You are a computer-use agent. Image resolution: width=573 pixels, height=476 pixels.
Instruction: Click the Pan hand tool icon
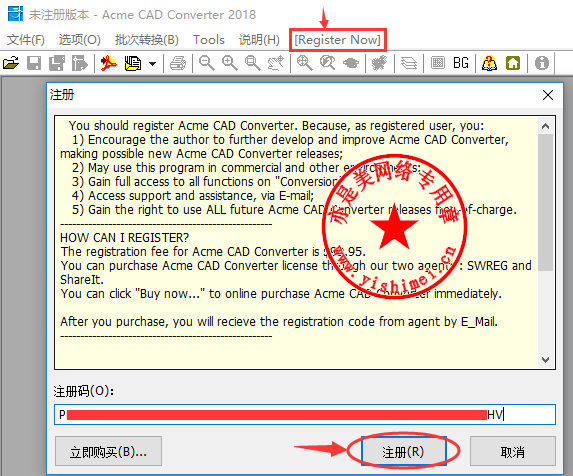[x=276, y=63]
